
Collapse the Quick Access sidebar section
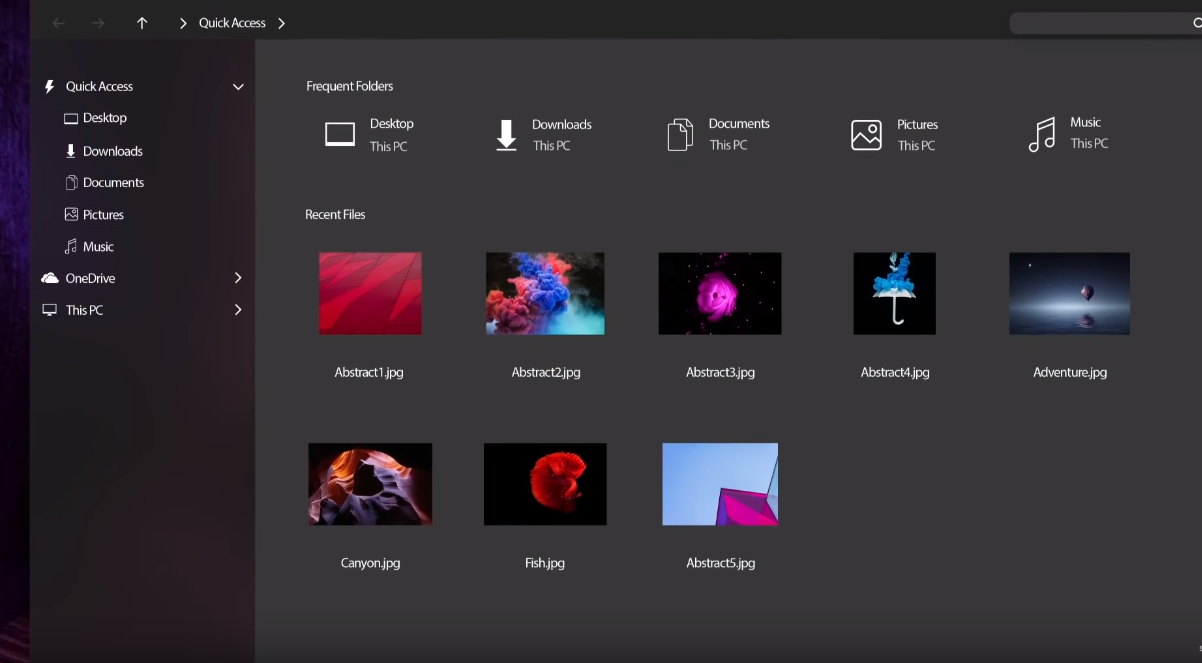(238, 87)
